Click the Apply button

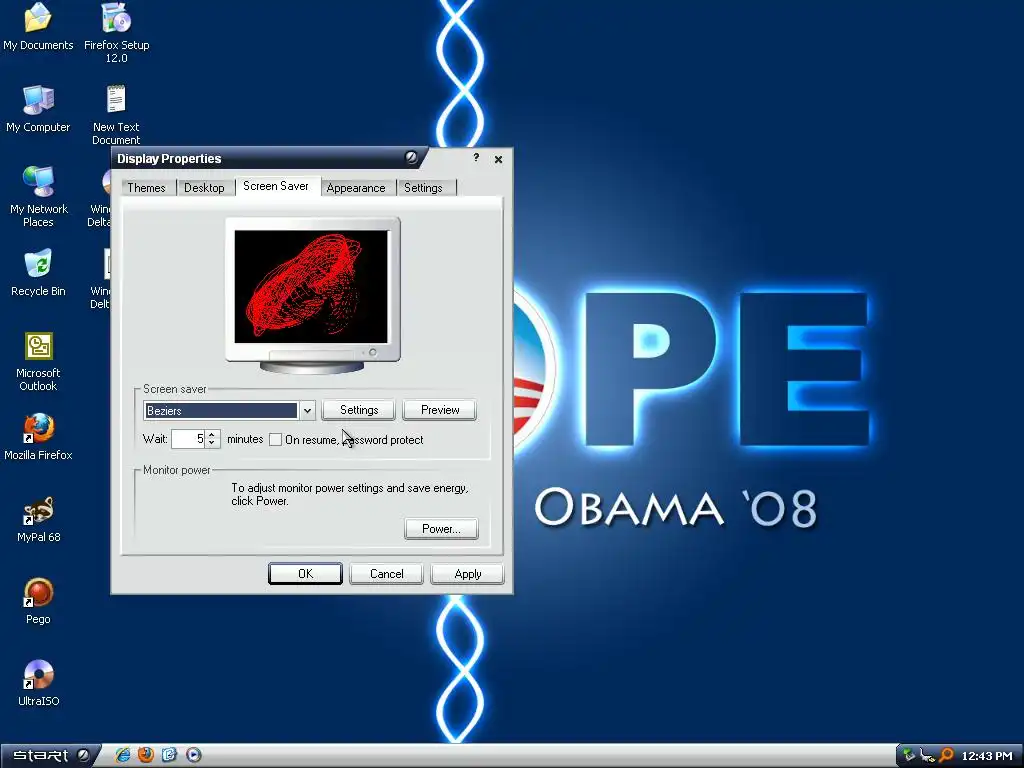468,573
